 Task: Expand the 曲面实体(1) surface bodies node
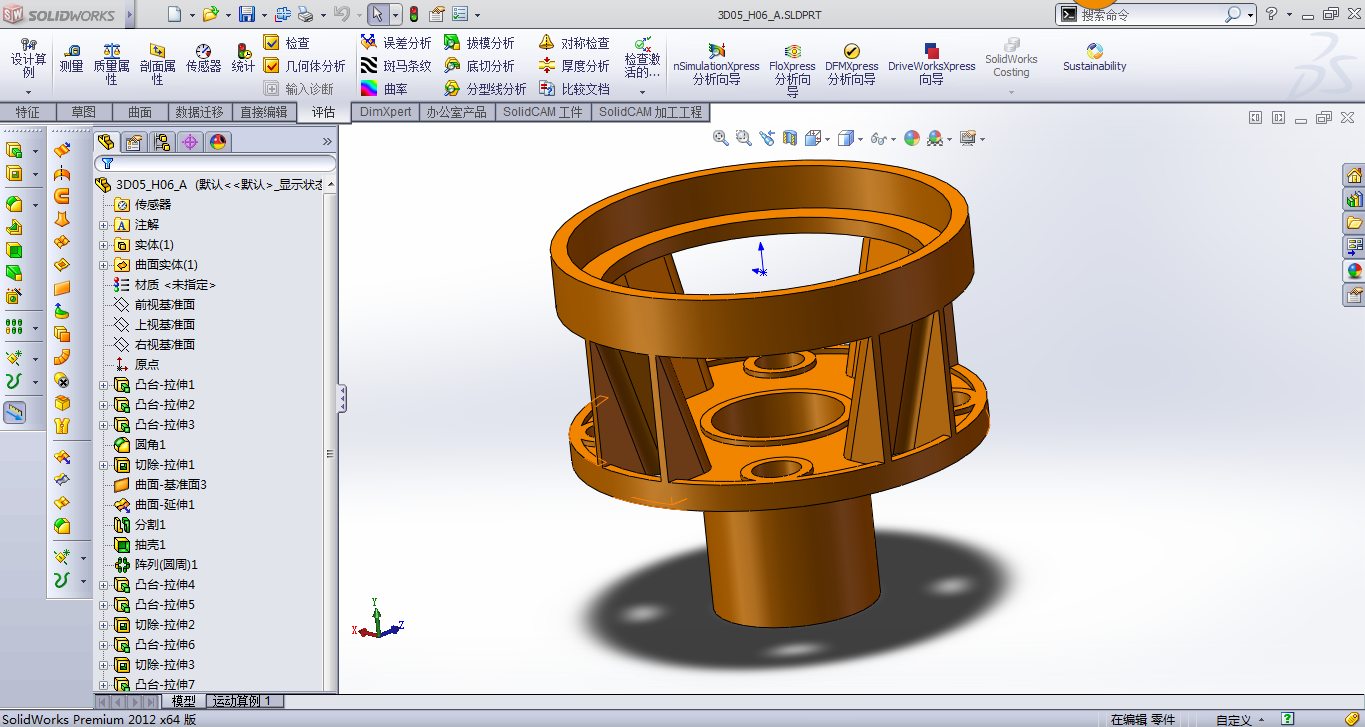click(x=103, y=265)
